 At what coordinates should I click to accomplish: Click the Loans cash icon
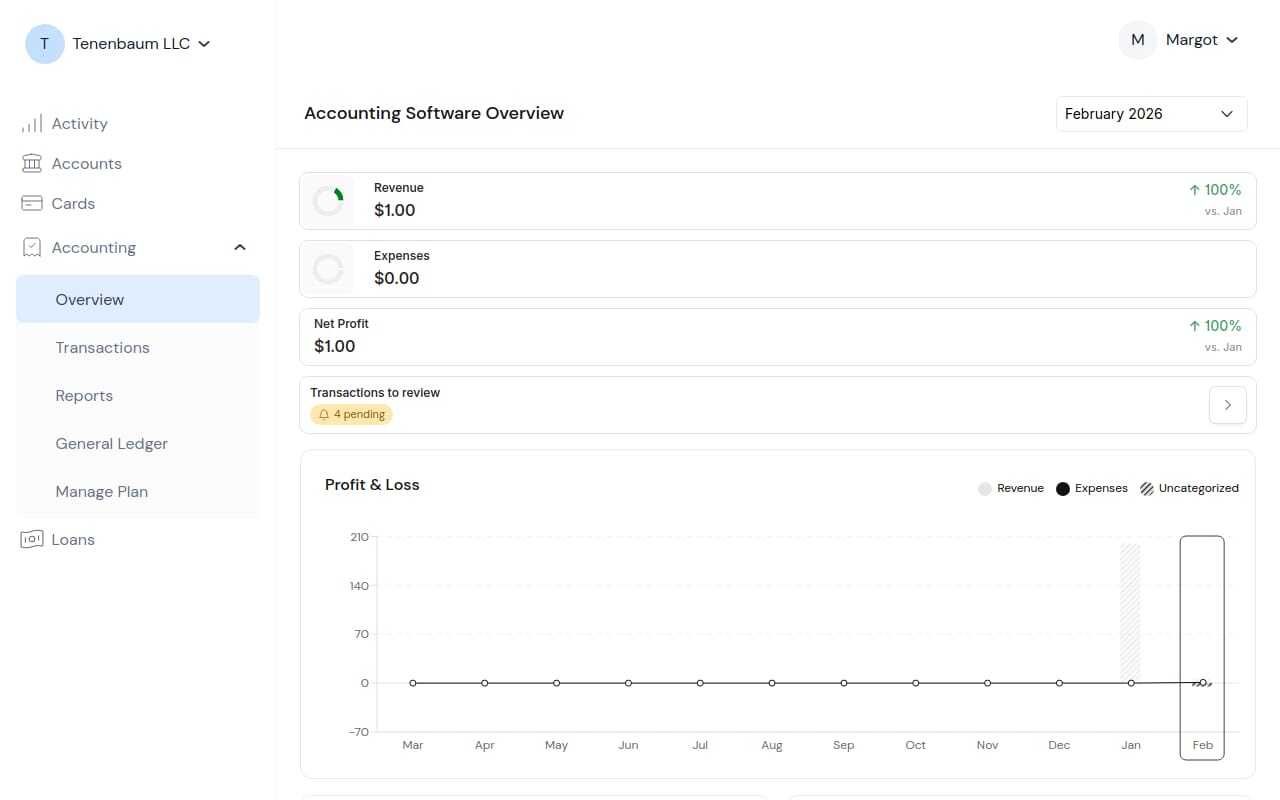[32, 539]
